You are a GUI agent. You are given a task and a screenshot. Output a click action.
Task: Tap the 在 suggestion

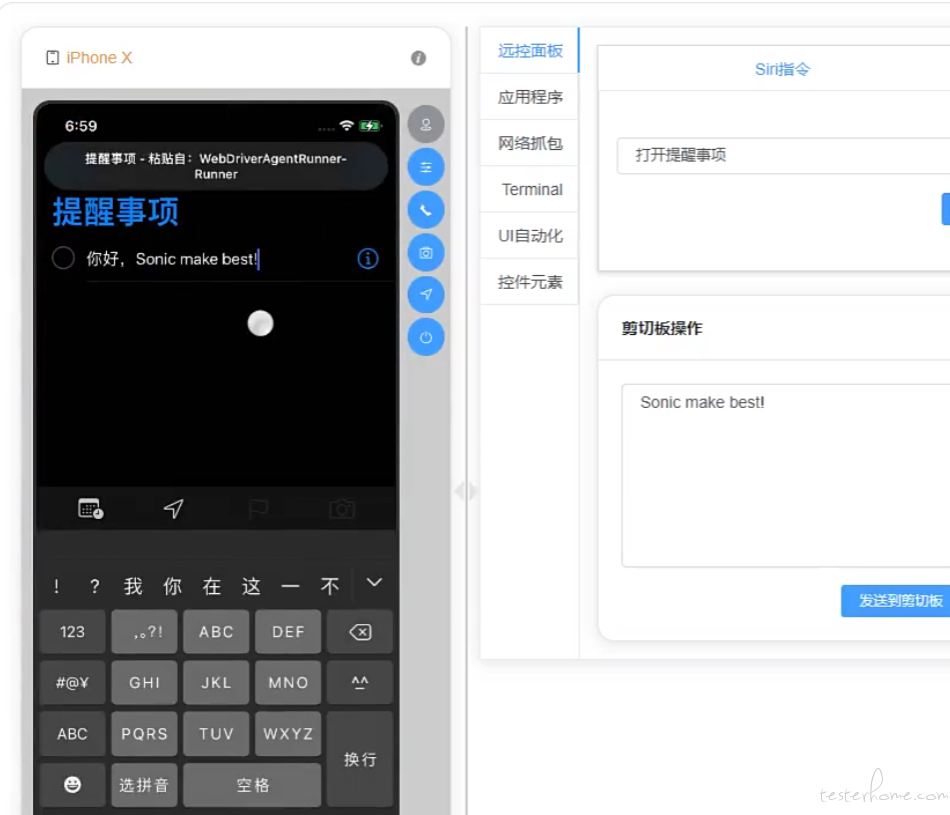coord(212,586)
